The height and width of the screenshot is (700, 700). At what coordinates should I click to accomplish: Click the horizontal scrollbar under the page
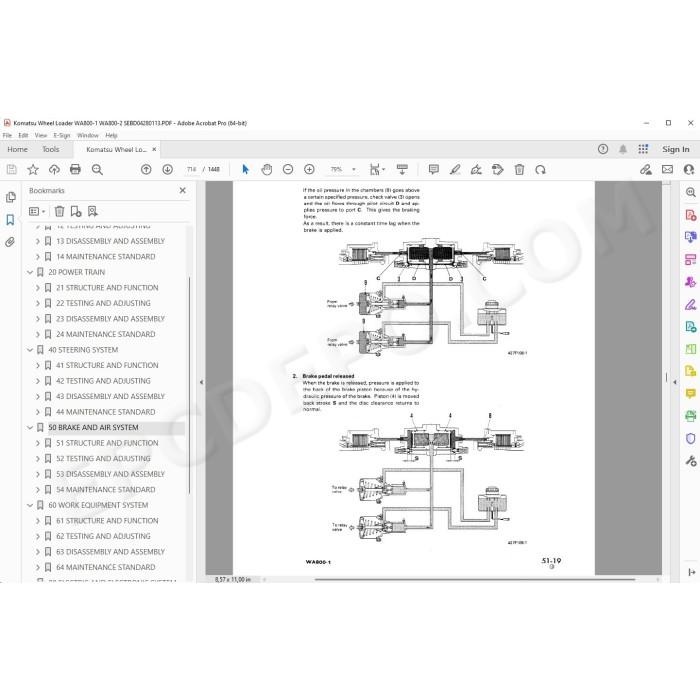475,579
